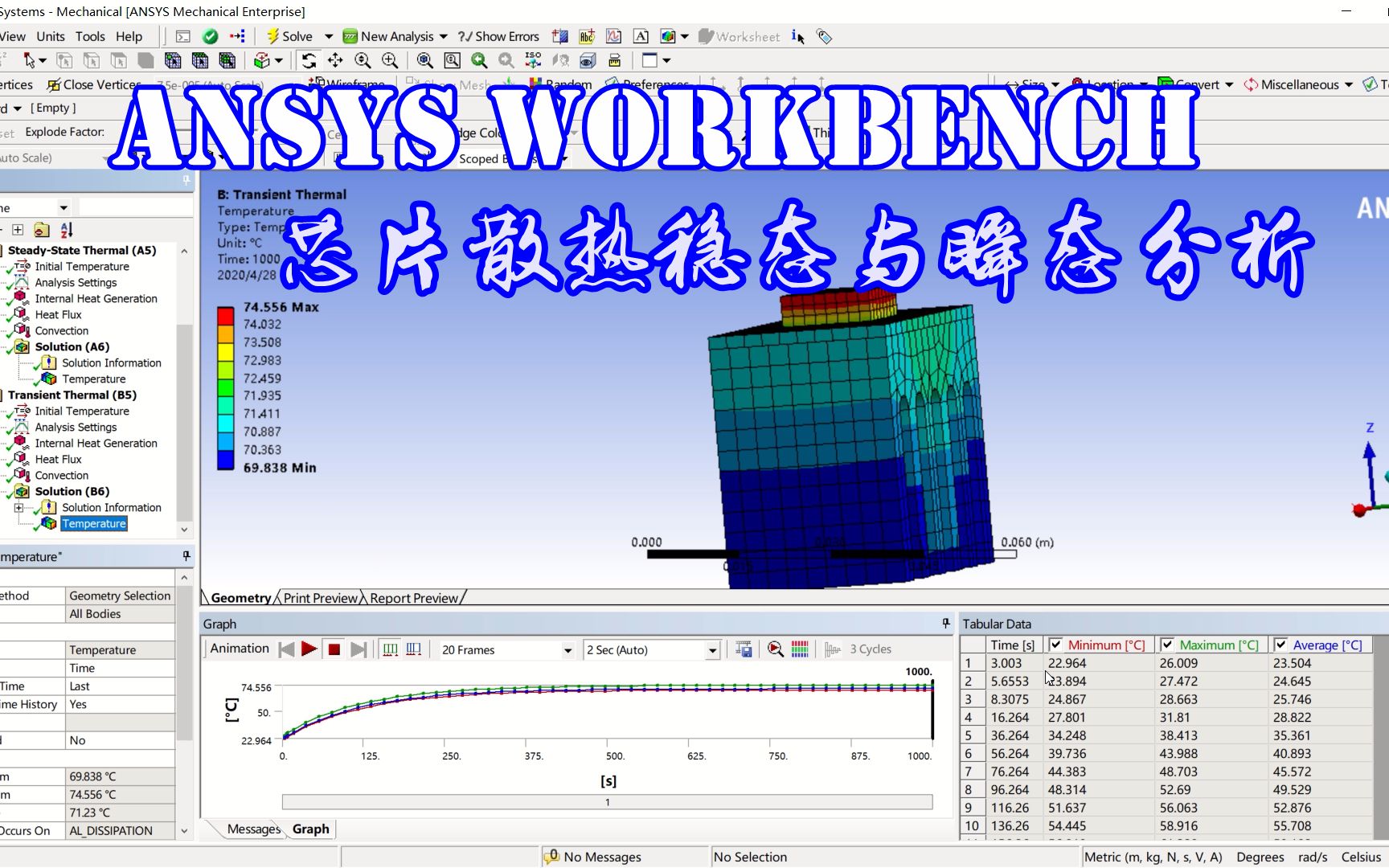
Task: Click the Close Vertices button
Action: click(93, 84)
